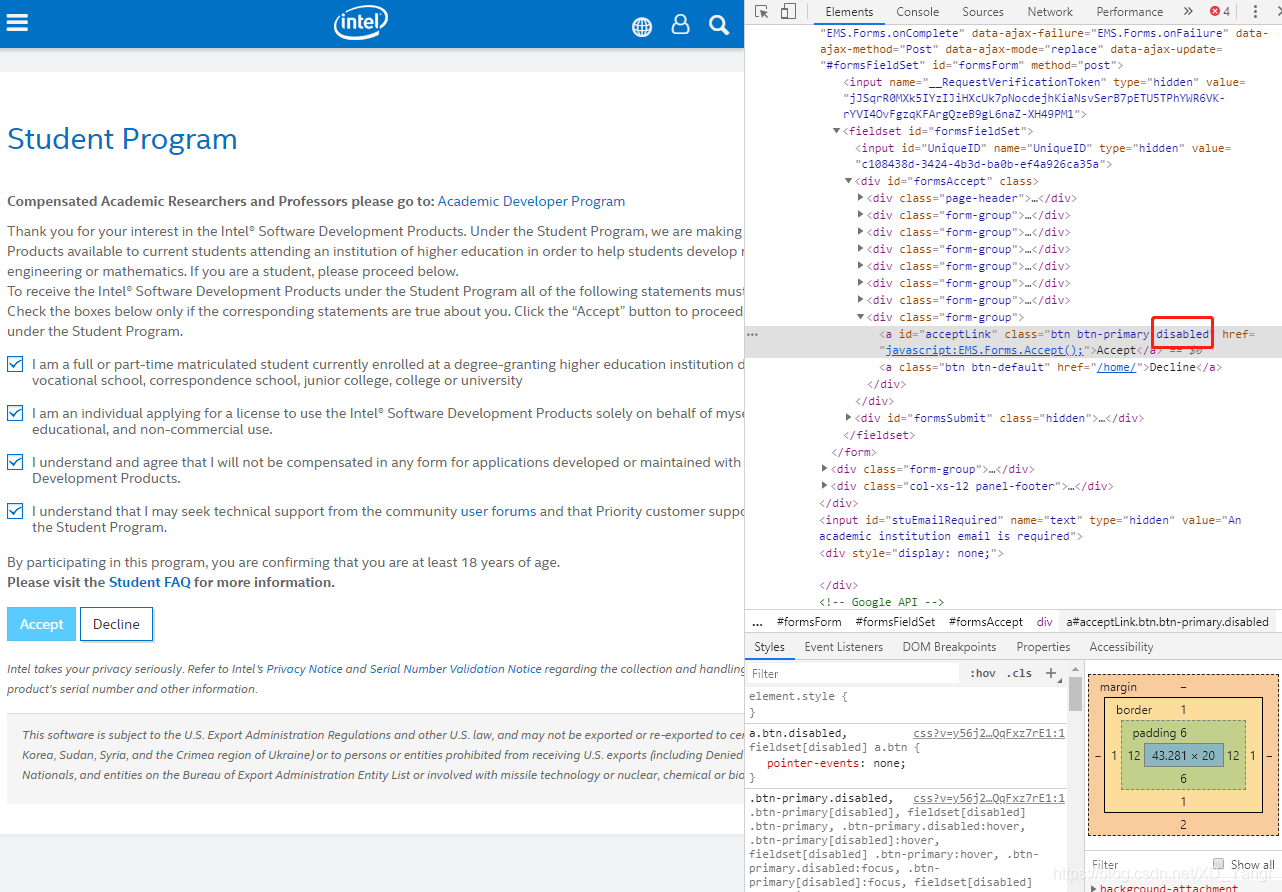This screenshot has height=892, width=1282.
Task: Open the Student FAQ link
Action: tap(149, 582)
